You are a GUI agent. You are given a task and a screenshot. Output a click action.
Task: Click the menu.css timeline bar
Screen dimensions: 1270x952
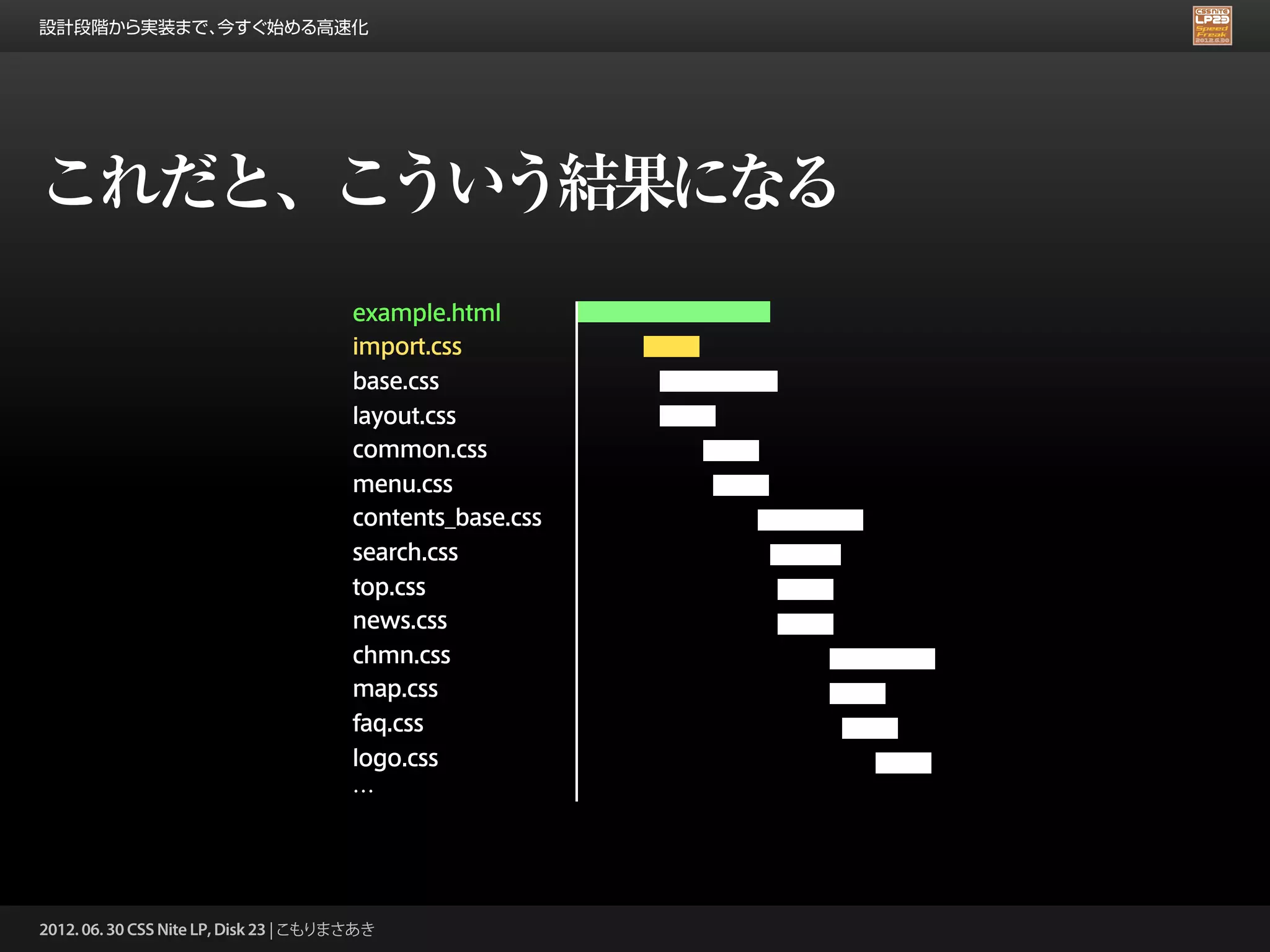point(741,485)
